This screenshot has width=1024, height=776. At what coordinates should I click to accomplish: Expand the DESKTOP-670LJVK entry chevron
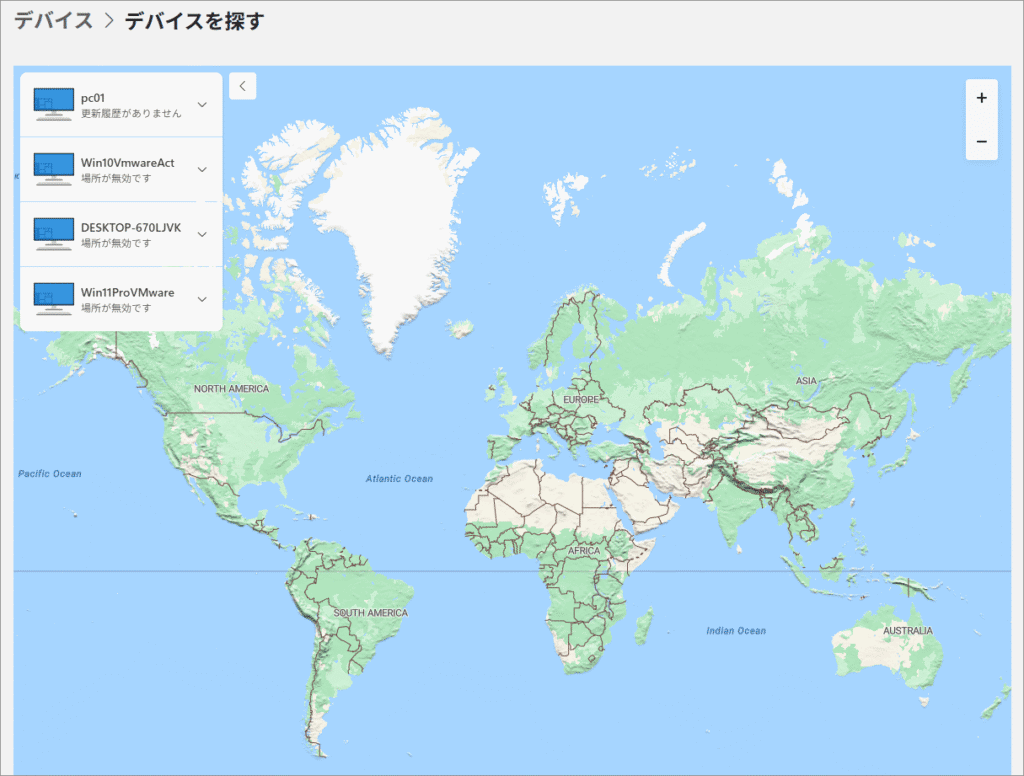pos(202,234)
